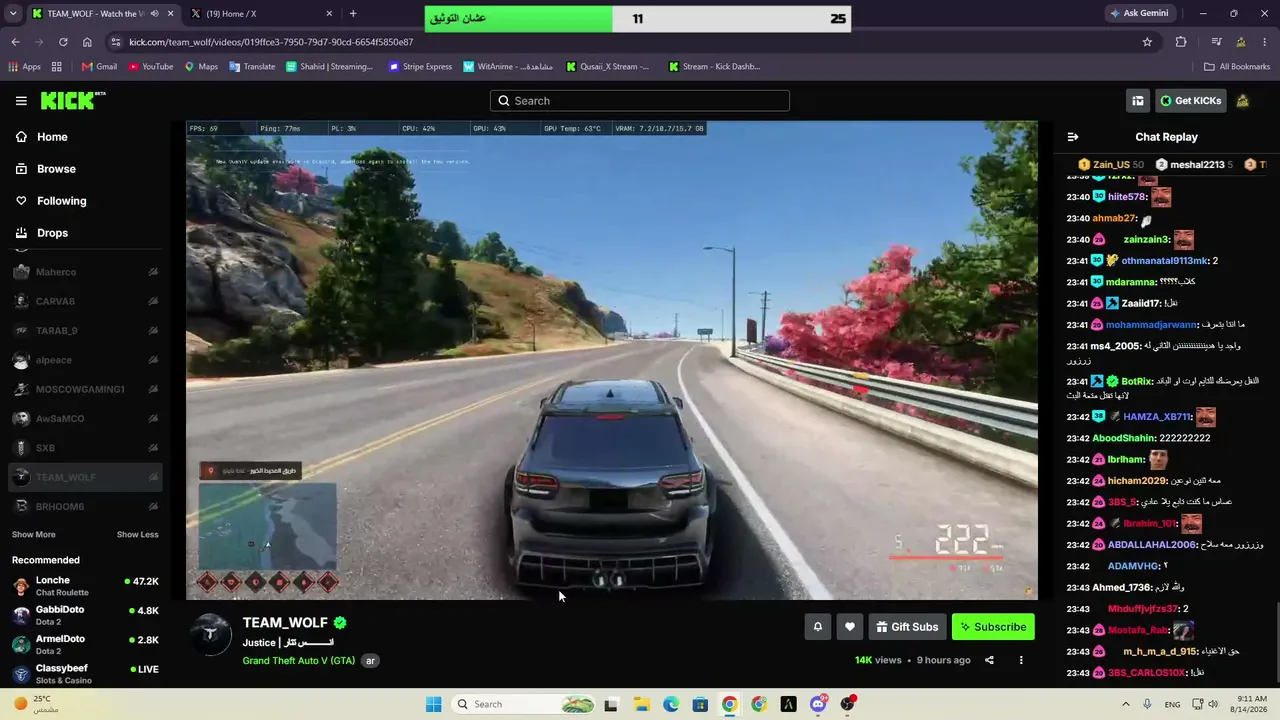The image size is (1280, 720).
Task: Open the Kick sidebar hamburger menu
Action: (21, 101)
